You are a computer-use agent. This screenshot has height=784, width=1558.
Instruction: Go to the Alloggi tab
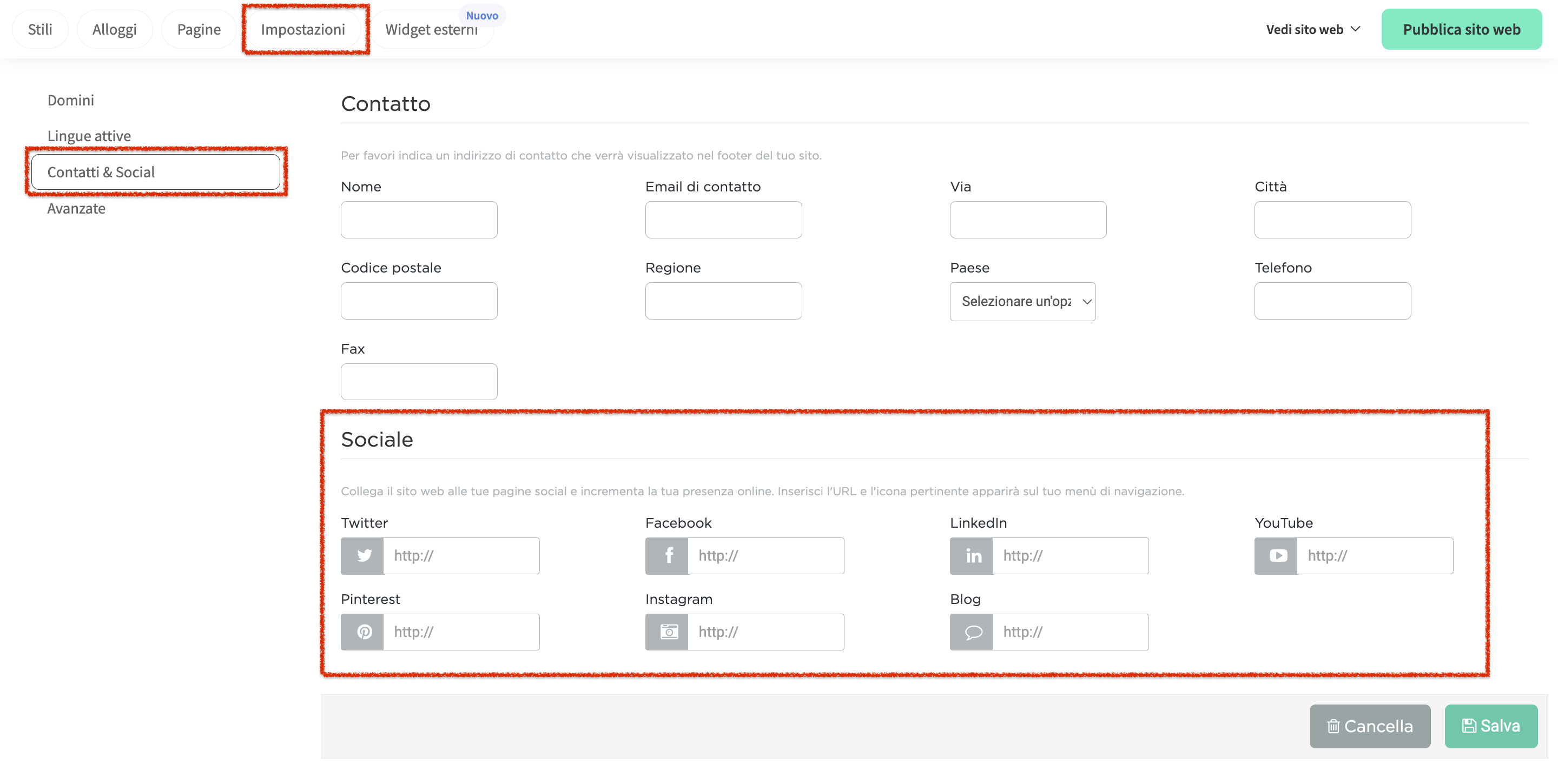coord(114,29)
